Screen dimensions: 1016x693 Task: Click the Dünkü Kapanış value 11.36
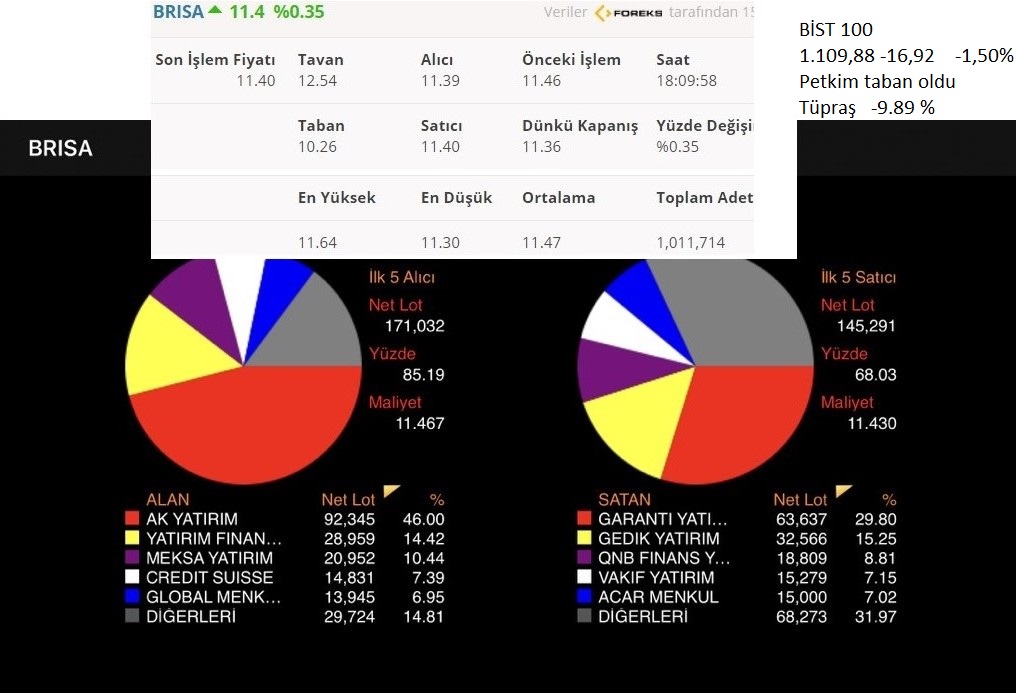542,147
